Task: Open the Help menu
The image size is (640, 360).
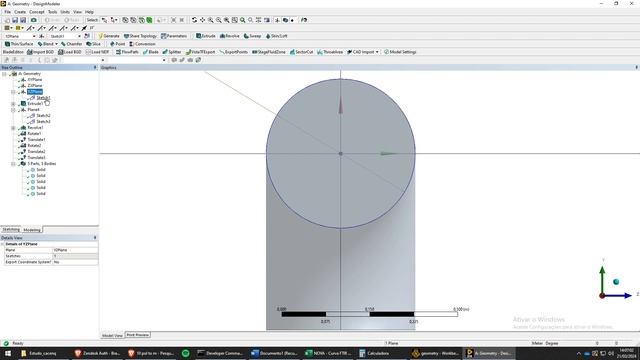Action: 89,12
